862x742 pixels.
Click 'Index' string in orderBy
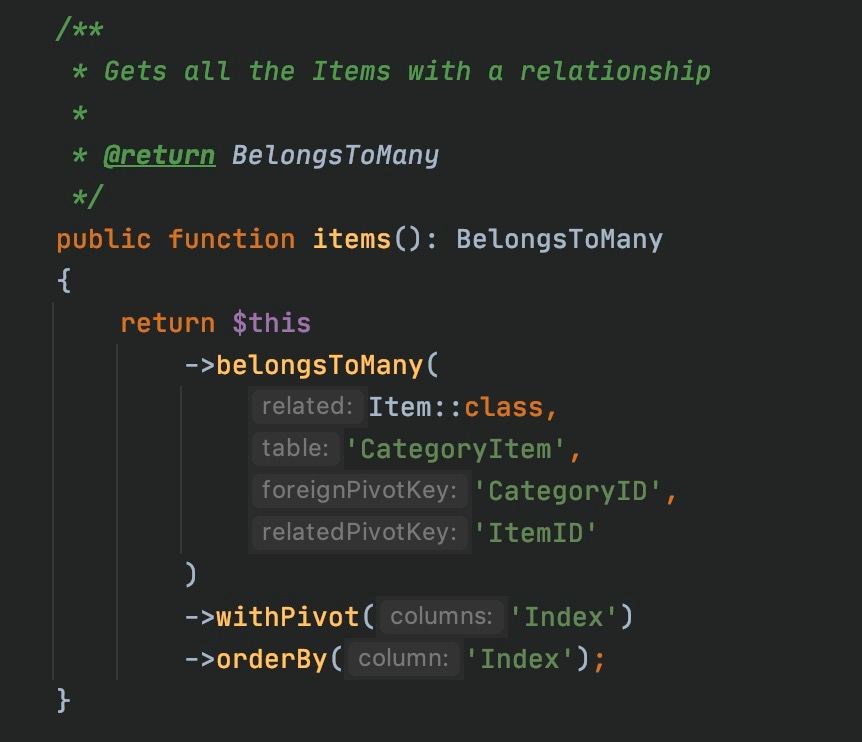click(520, 658)
